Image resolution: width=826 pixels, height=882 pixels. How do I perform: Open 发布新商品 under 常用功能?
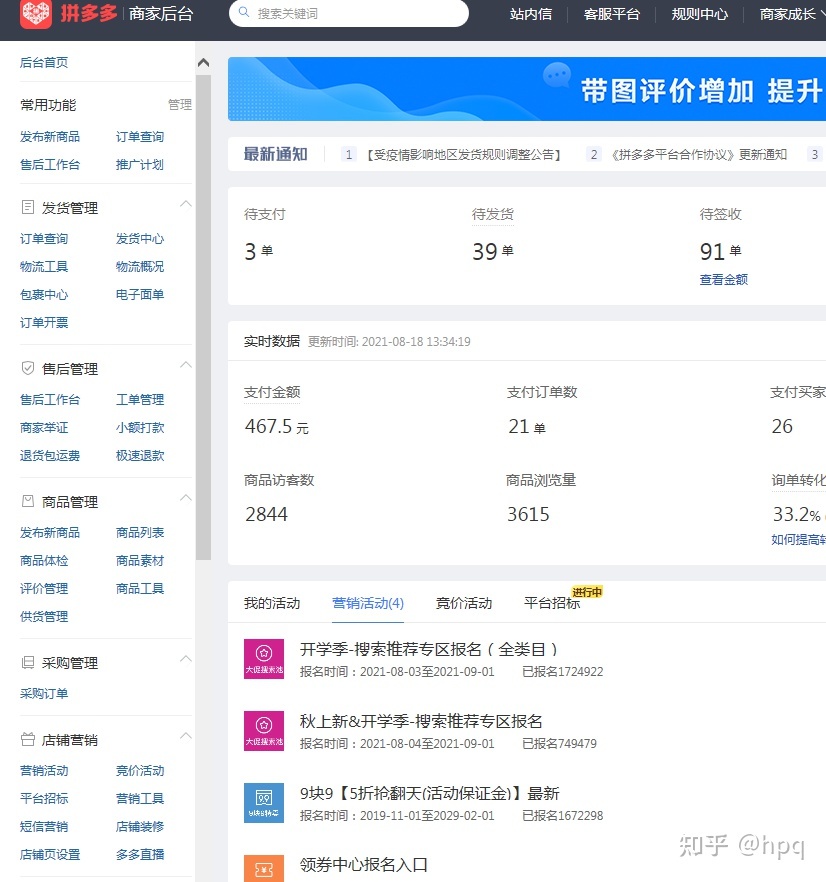tap(50, 137)
